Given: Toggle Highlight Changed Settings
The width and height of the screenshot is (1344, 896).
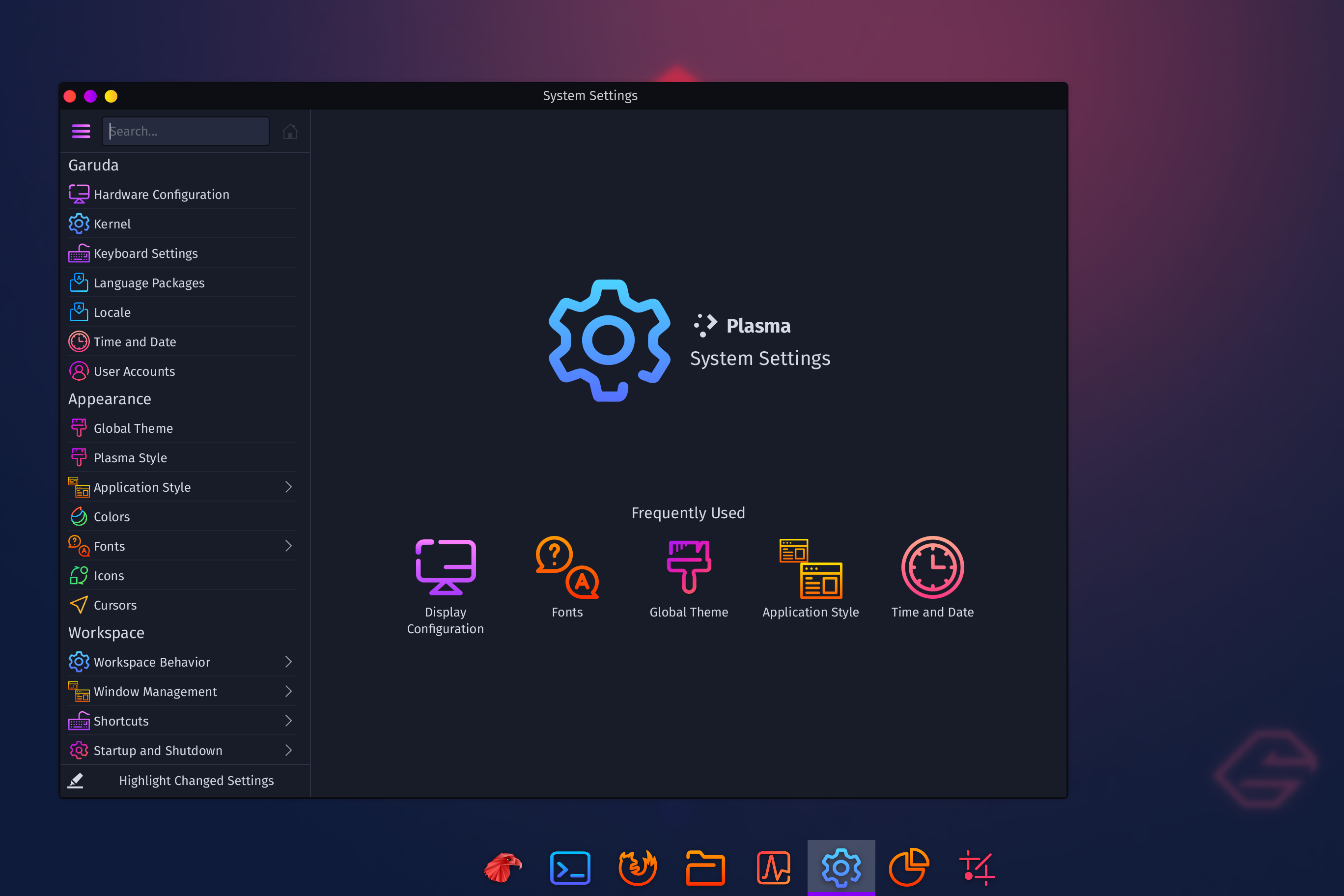Looking at the screenshot, I should pyautogui.click(x=185, y=781).
